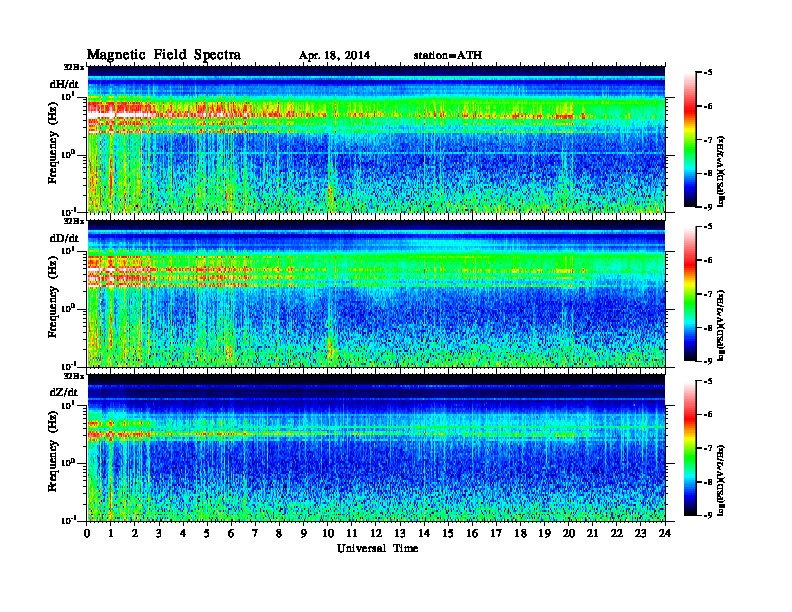The image size is (792, 612).
Task: Click hour "5" on the Universal Time axis
Action: tap(207, 533)
